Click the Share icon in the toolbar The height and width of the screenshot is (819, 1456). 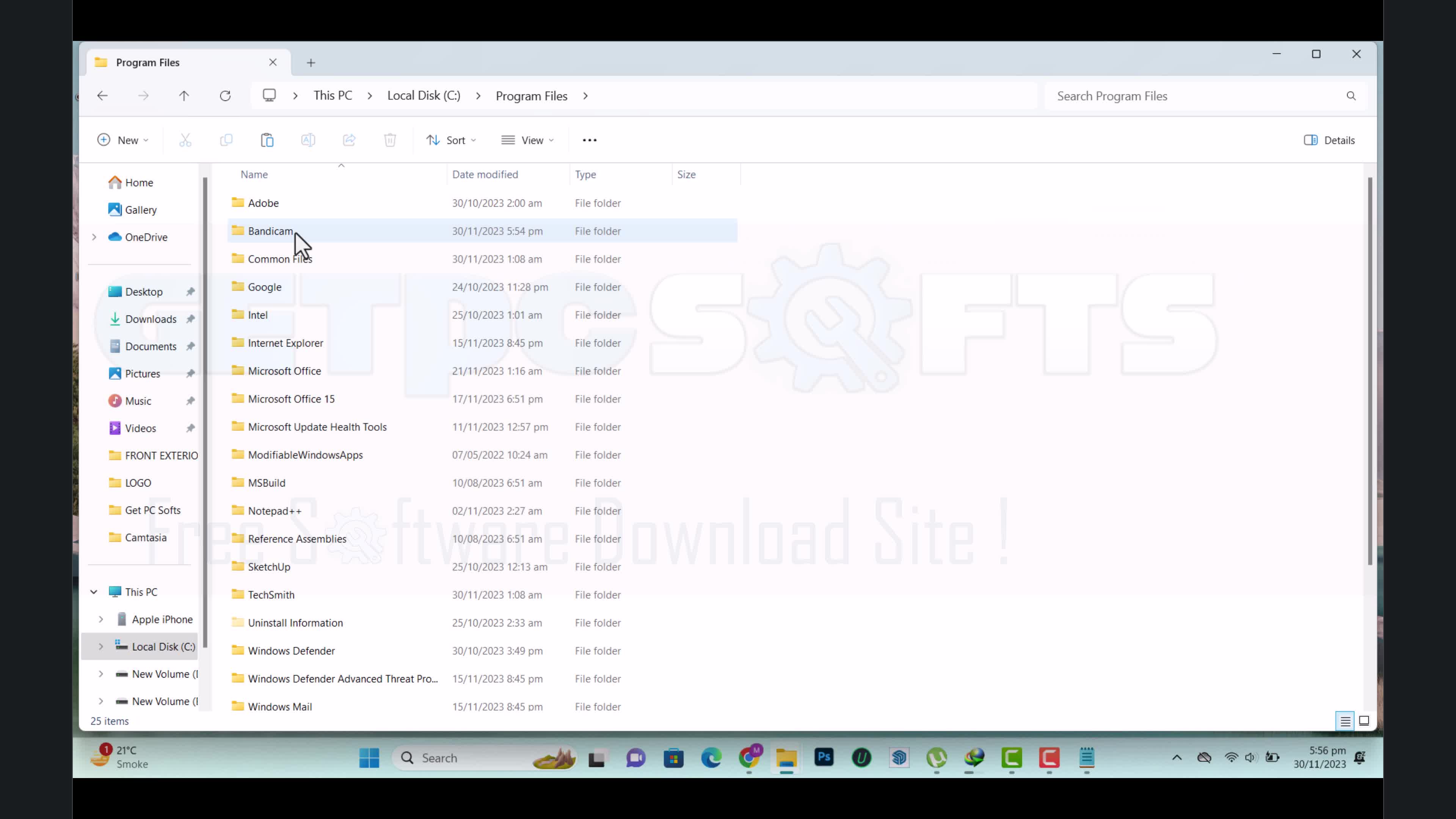coord(349,140)
